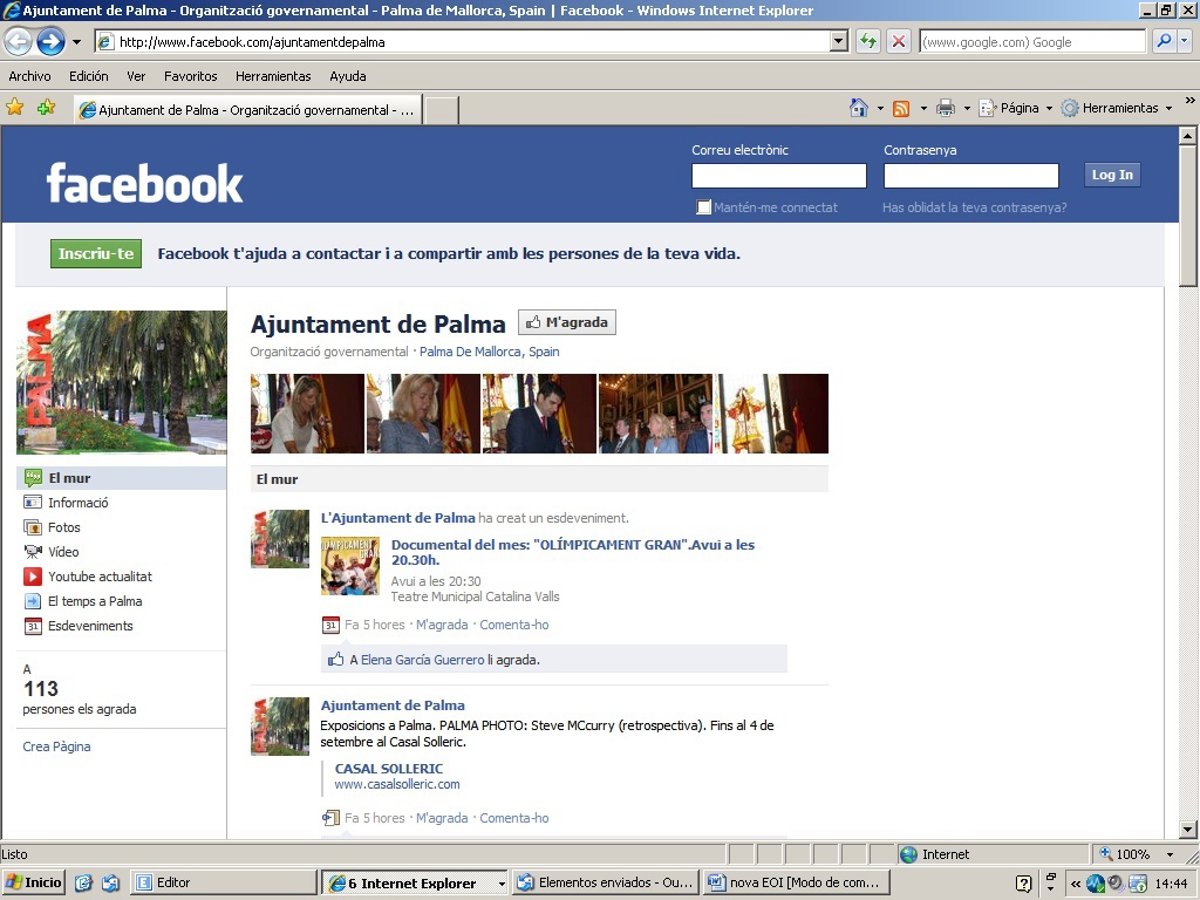The height and width of the screenshot is (900, 1200).
Task: Open the Herramientas toolbar dropdown
Action: 1118,108
